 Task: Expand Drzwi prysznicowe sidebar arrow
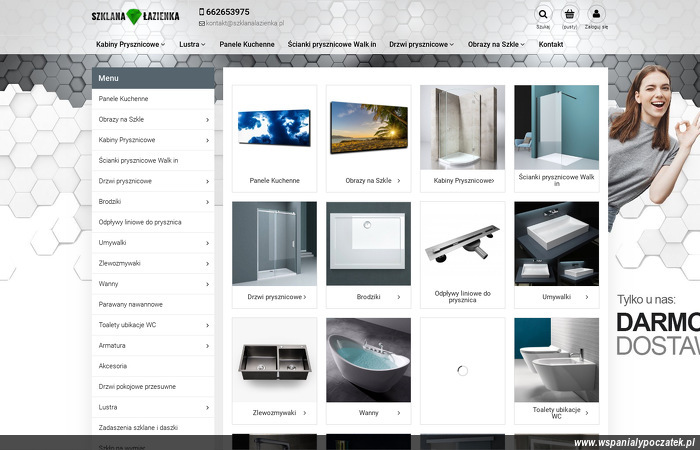[x=207, y=181]
